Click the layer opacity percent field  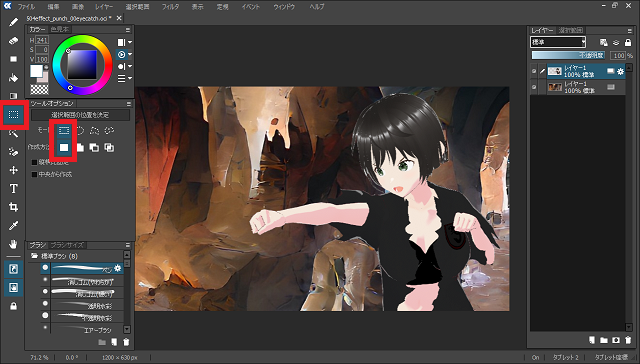pyautogui.click(x=618, y=55)
